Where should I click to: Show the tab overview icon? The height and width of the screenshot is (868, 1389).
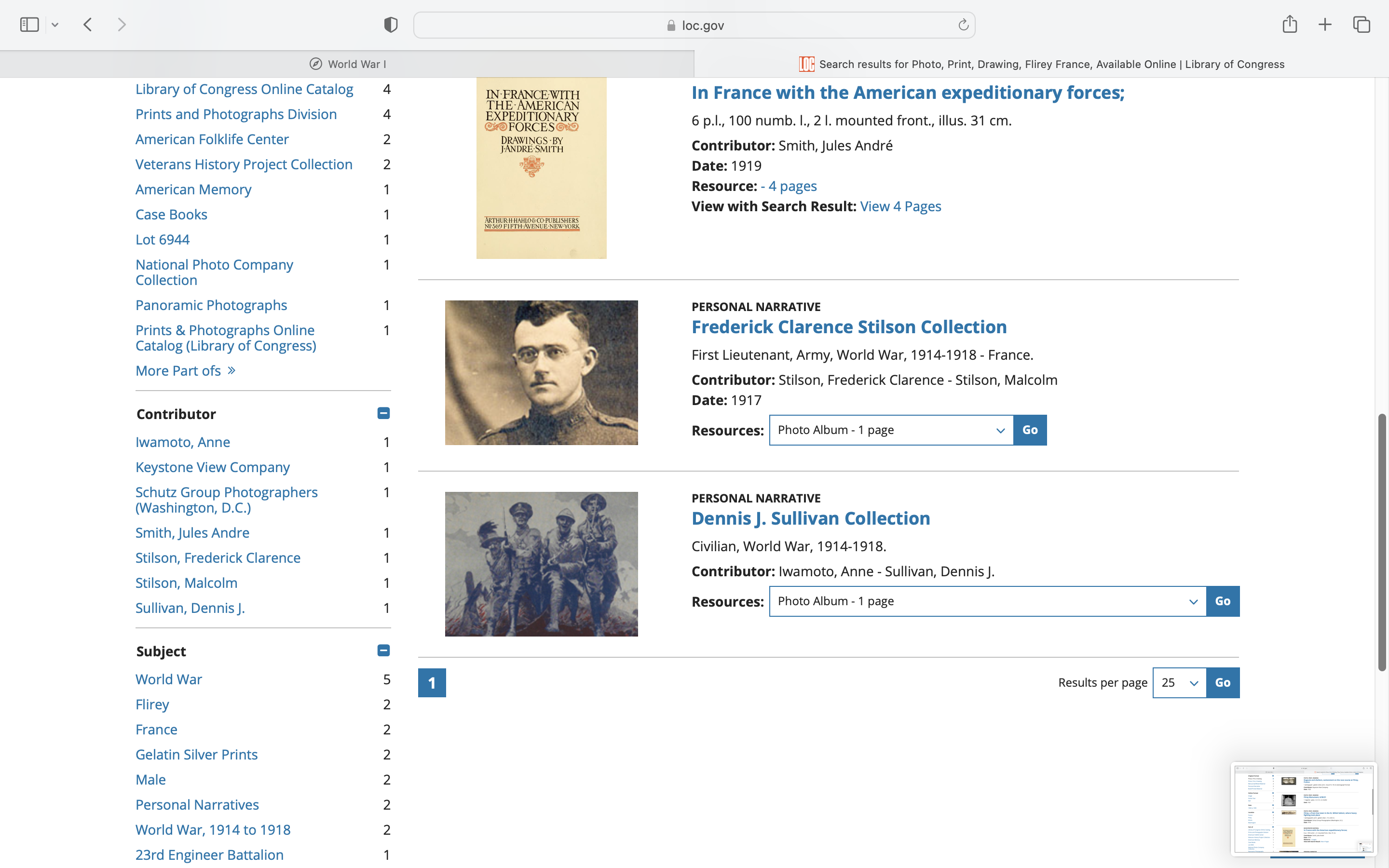click(x=1362, y=25)
